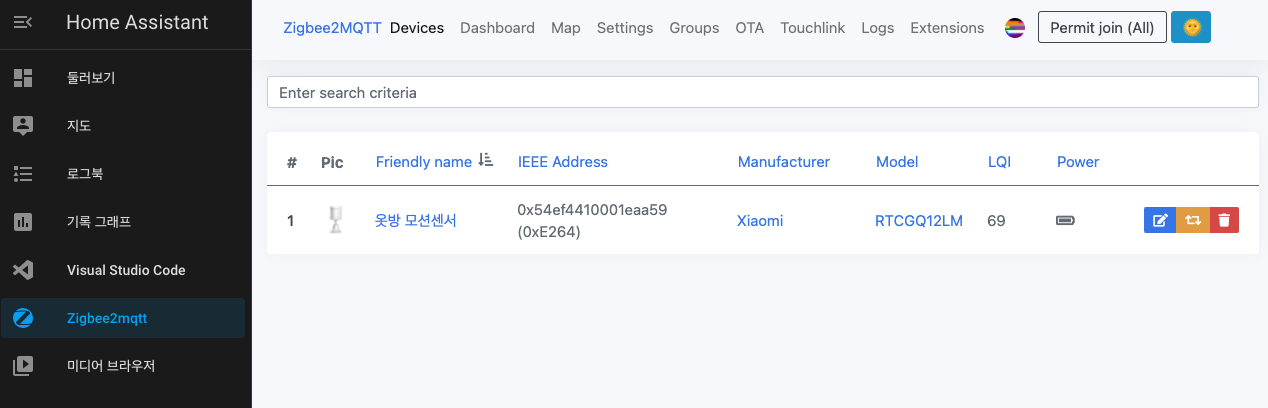Viewport: 1268px width, 408px height.
Task: Click the LQI value 69
Action: 996,221
